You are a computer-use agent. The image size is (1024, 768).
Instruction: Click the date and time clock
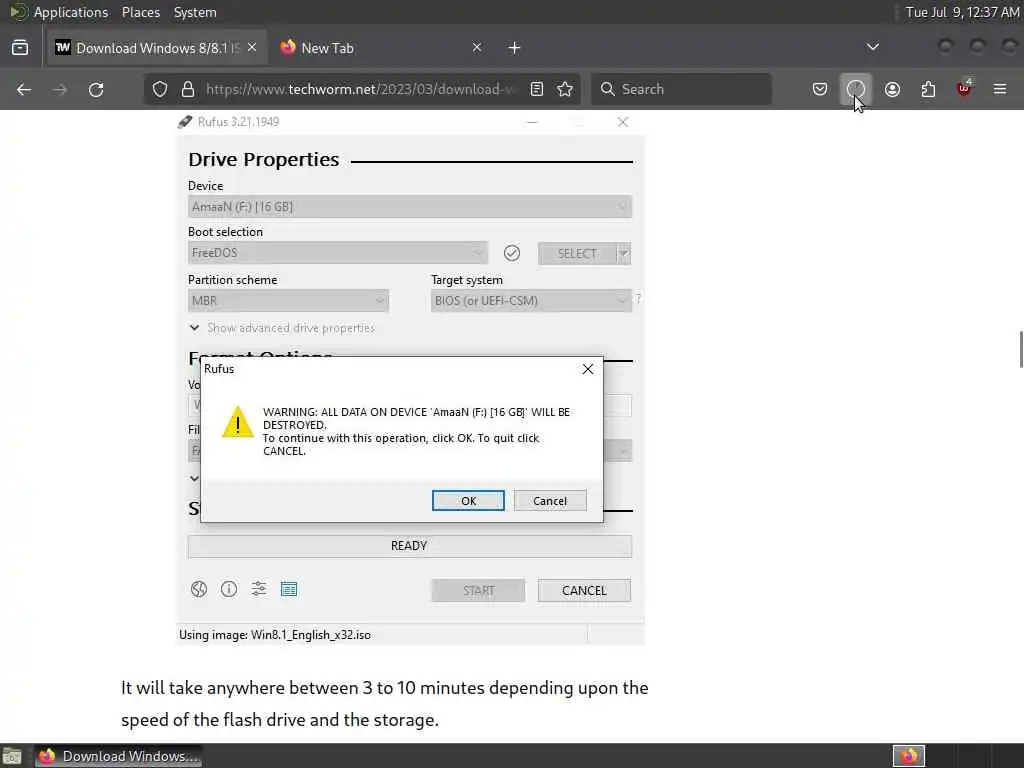[962, 12]
